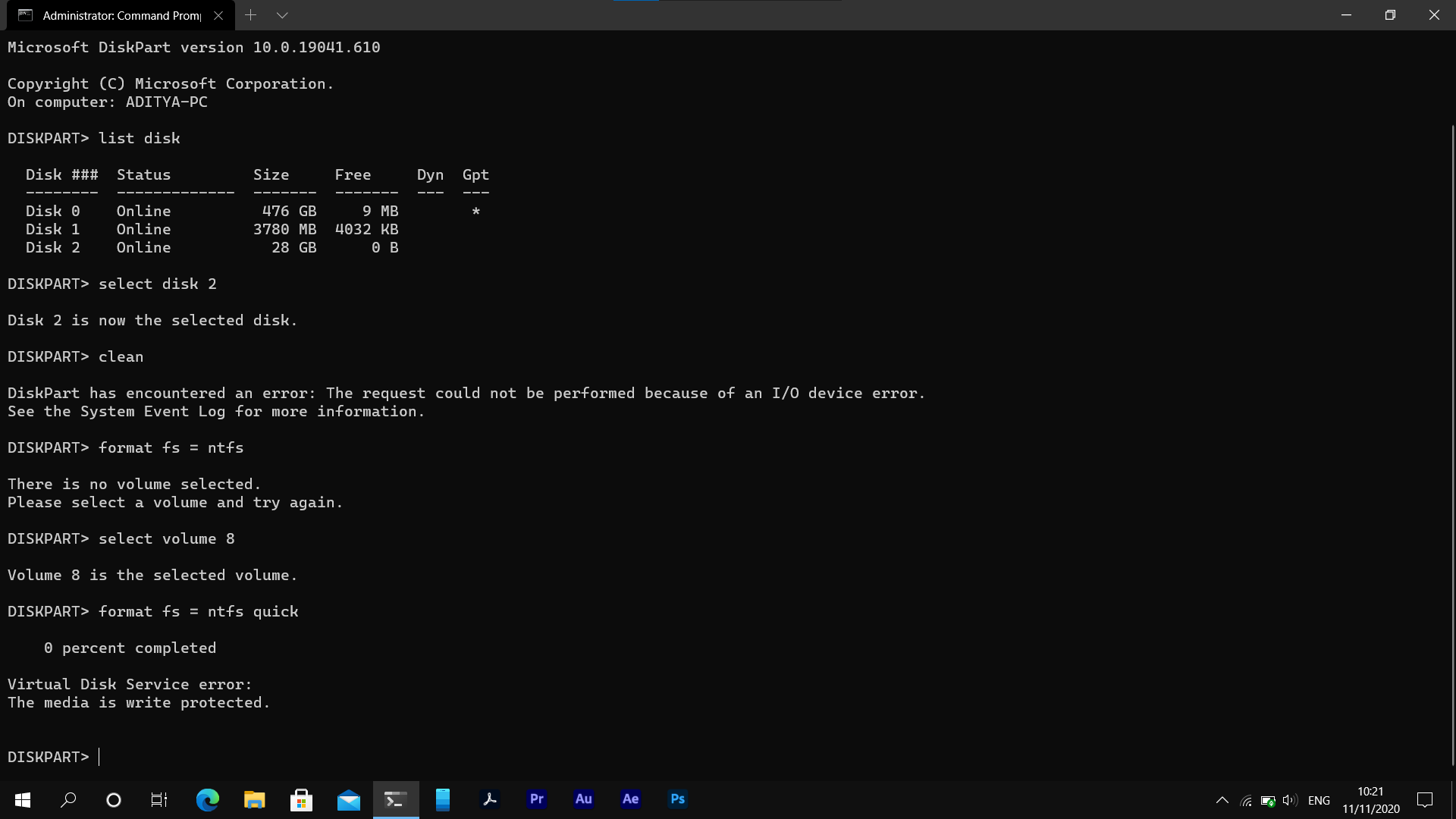Launch Adobe Photoshop from taskbar
The image size is (1456, 819).
tap(678, 799)
